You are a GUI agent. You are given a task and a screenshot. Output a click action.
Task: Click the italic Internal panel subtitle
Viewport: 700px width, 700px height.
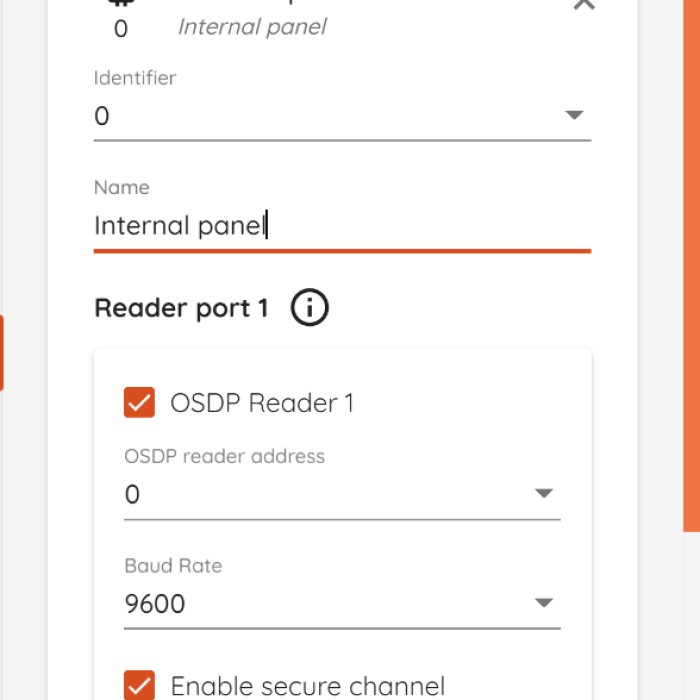tap(252, 27)
